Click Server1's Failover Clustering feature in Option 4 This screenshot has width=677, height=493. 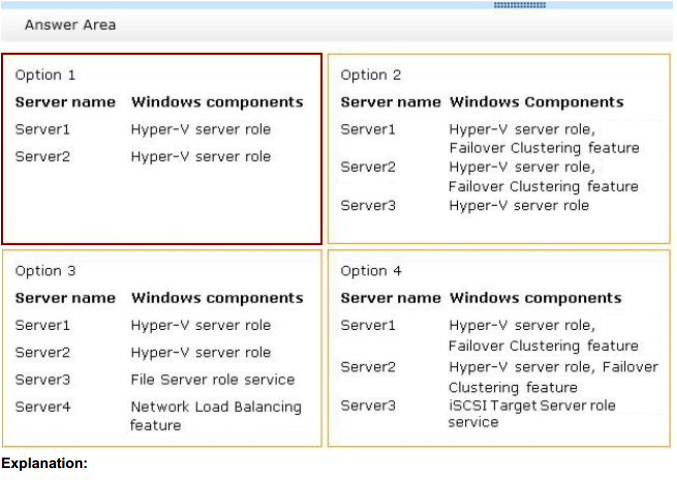pos(544,346)
